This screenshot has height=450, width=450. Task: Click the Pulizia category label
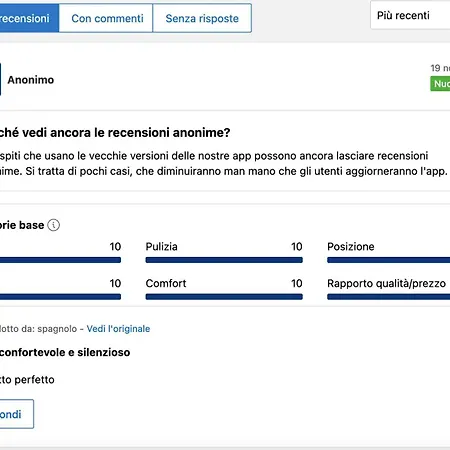pos(162,247)
